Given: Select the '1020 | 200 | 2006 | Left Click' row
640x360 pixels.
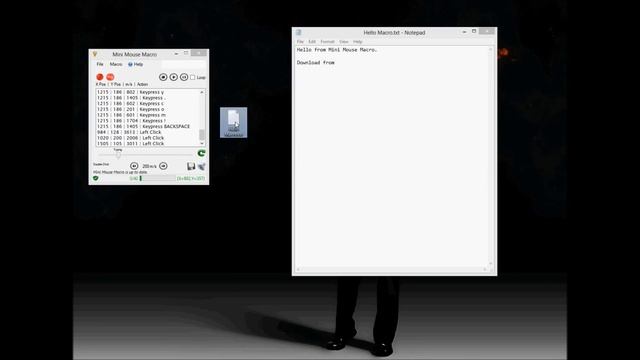Looking at the screenshot, I should point(147,138).
